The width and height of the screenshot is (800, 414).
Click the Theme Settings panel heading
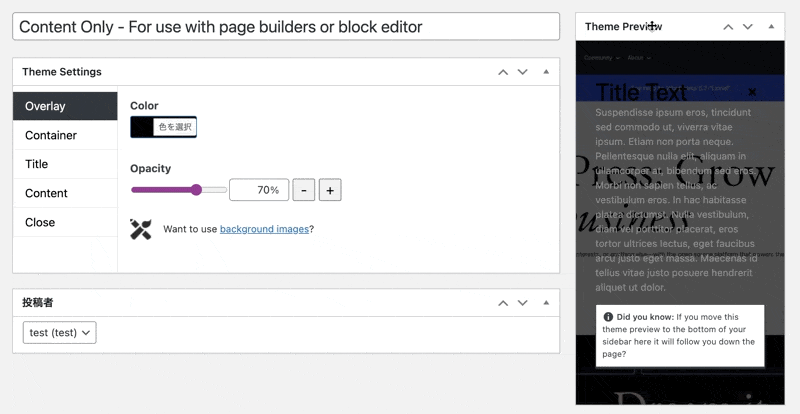tap(62, 72)
